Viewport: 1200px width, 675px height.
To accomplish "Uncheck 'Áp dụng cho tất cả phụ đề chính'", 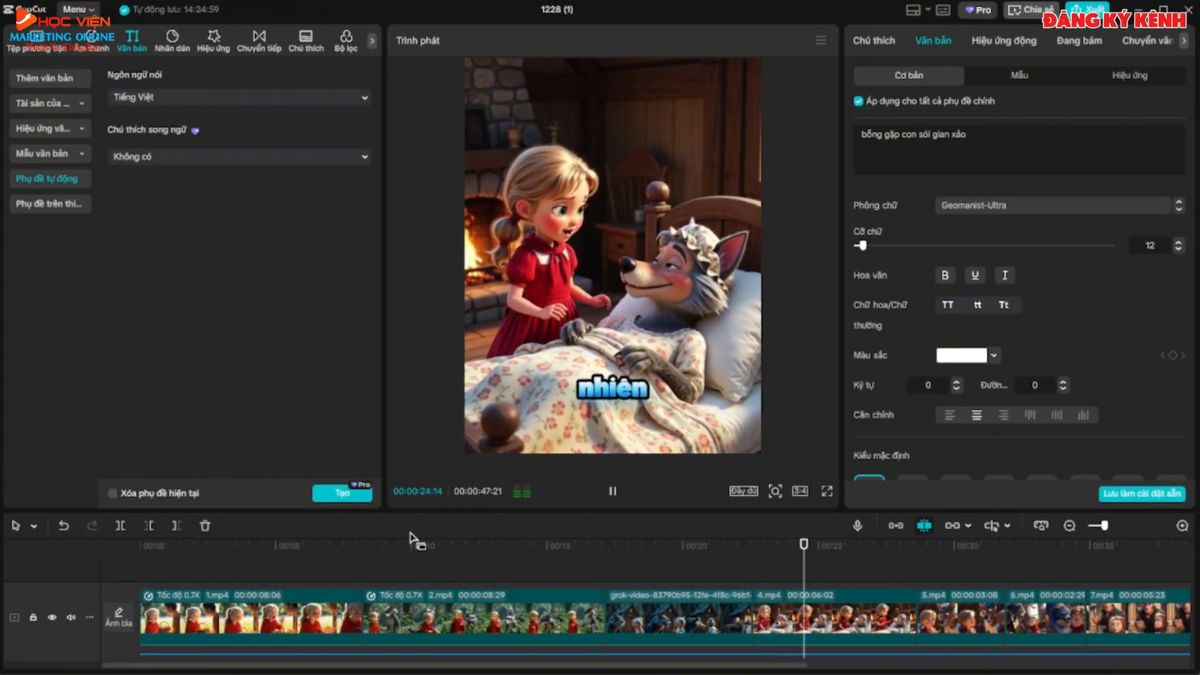I will click(x=857, y=101).
